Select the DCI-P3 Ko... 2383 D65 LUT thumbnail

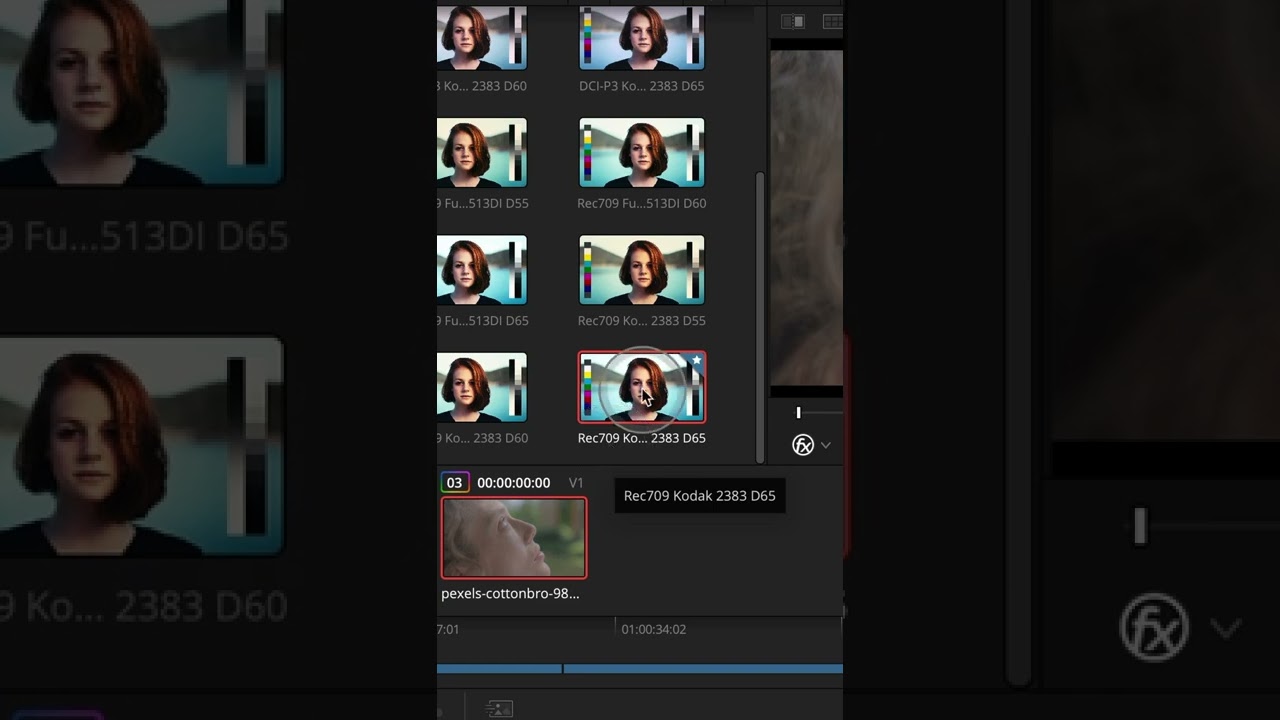click(642, 38)
